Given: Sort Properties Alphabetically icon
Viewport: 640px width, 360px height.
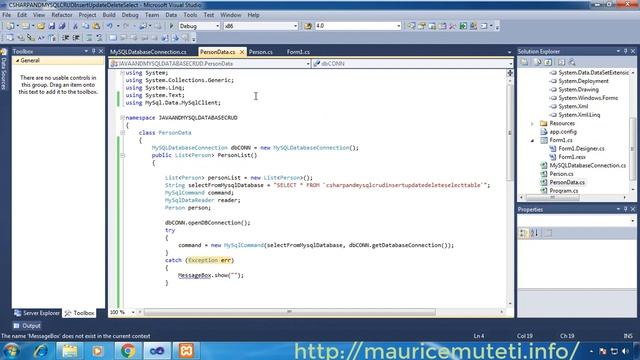Looking at the screenshot, I should 535,233.
